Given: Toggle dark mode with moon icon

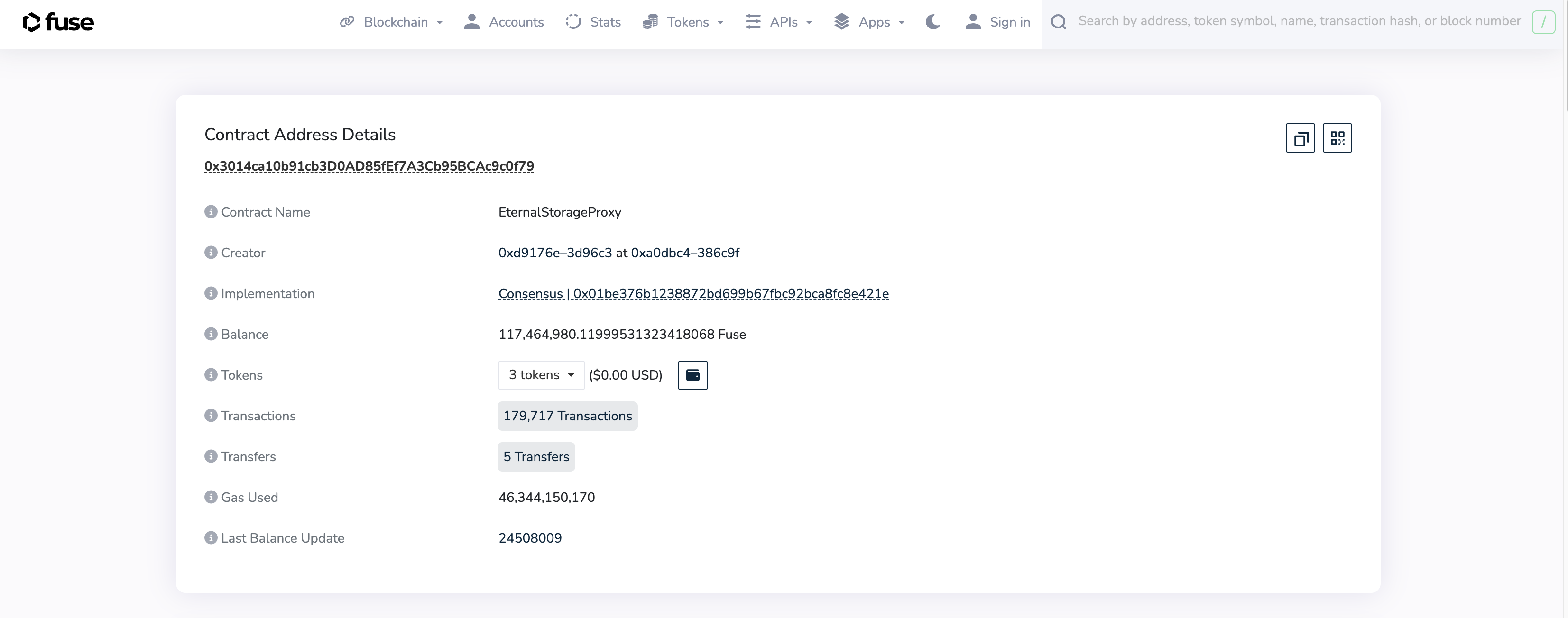Looking at the screenshot, I should (x=932, y=22).
